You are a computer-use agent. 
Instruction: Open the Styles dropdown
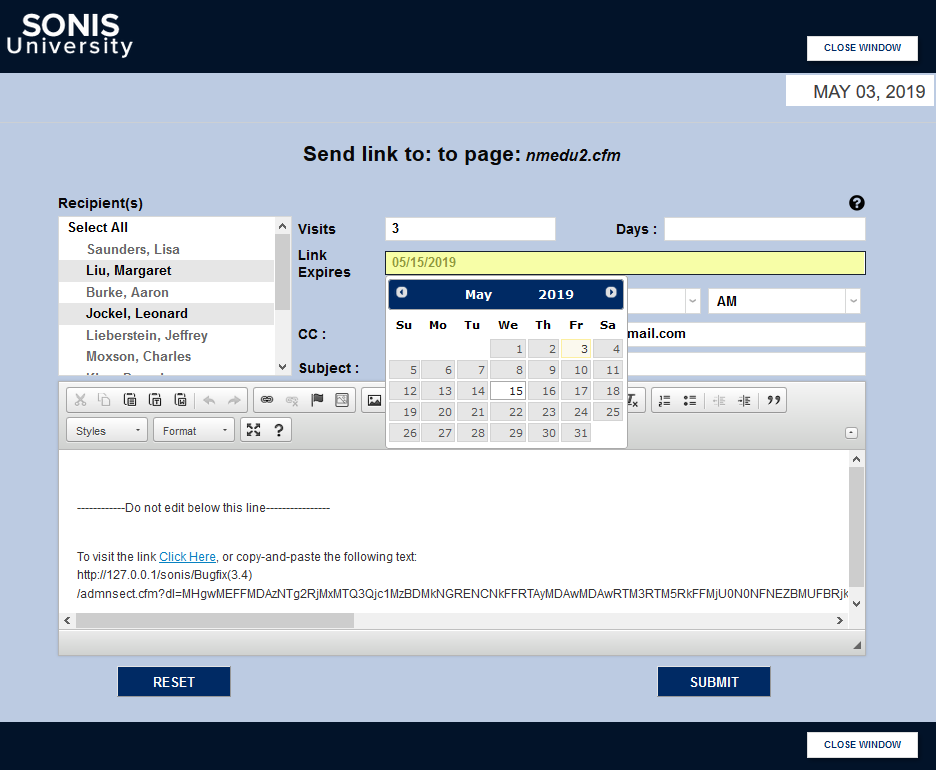pyautogui.click(x=107, y=430)
